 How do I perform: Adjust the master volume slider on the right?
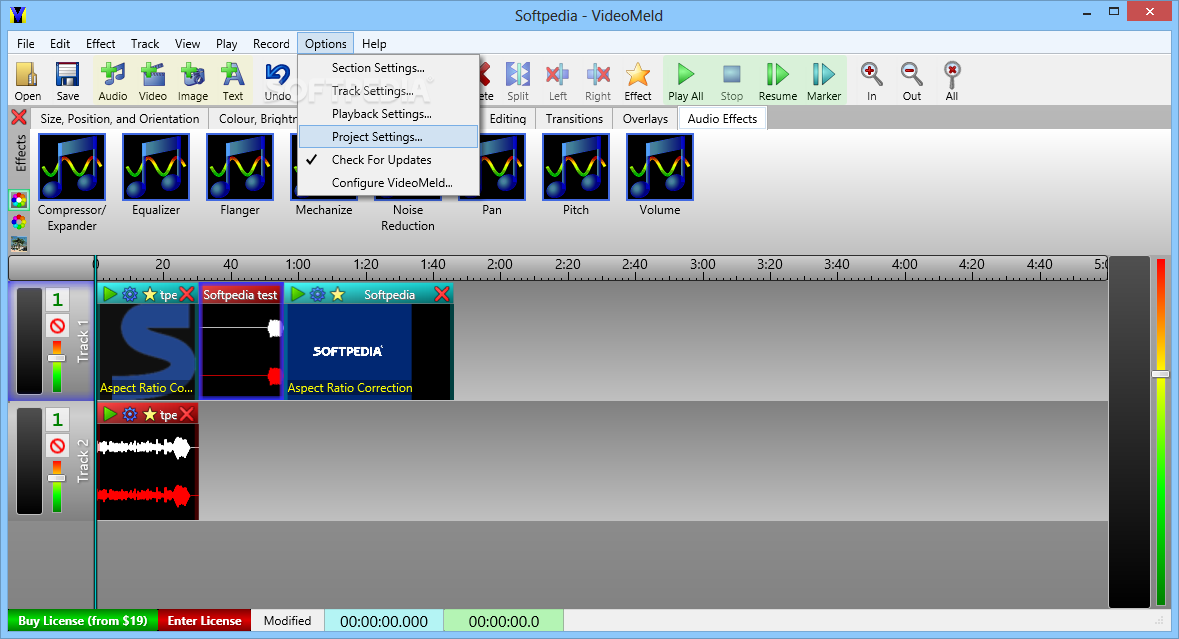point(1161,374)
